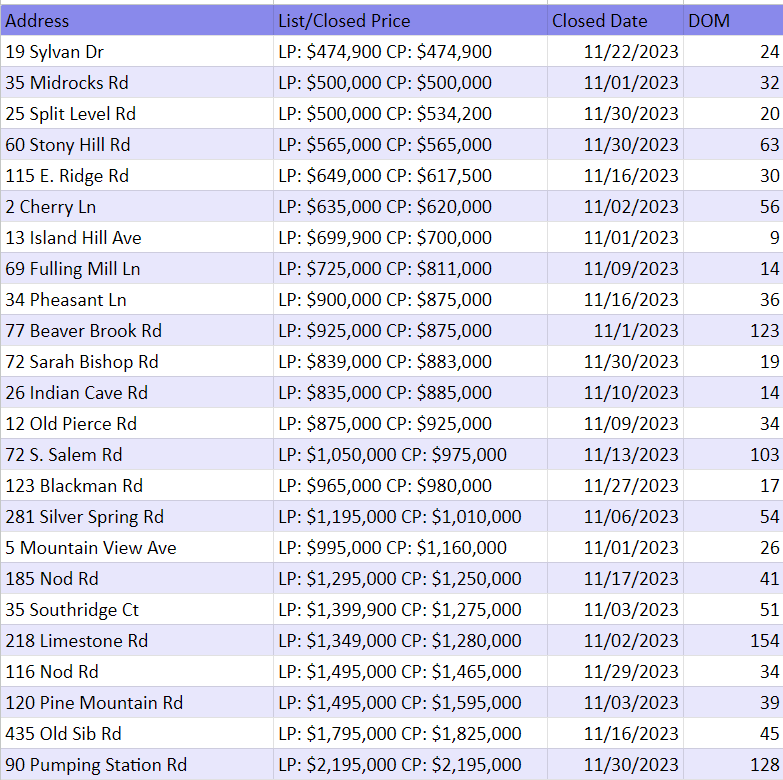Select the 25 Split Level Rd address cell

coord(70,113)
